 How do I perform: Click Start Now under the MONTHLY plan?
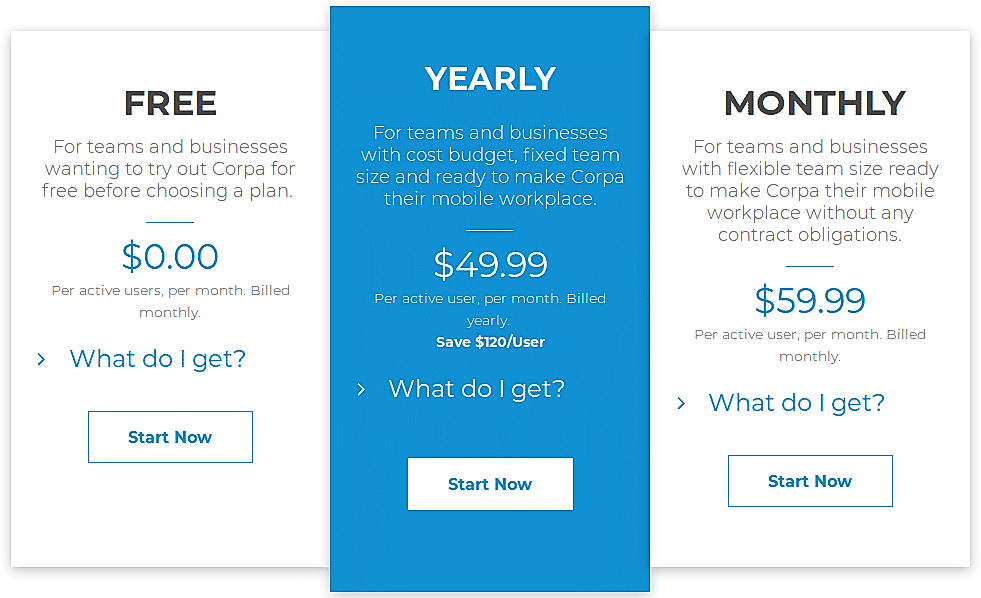[810, 481]
